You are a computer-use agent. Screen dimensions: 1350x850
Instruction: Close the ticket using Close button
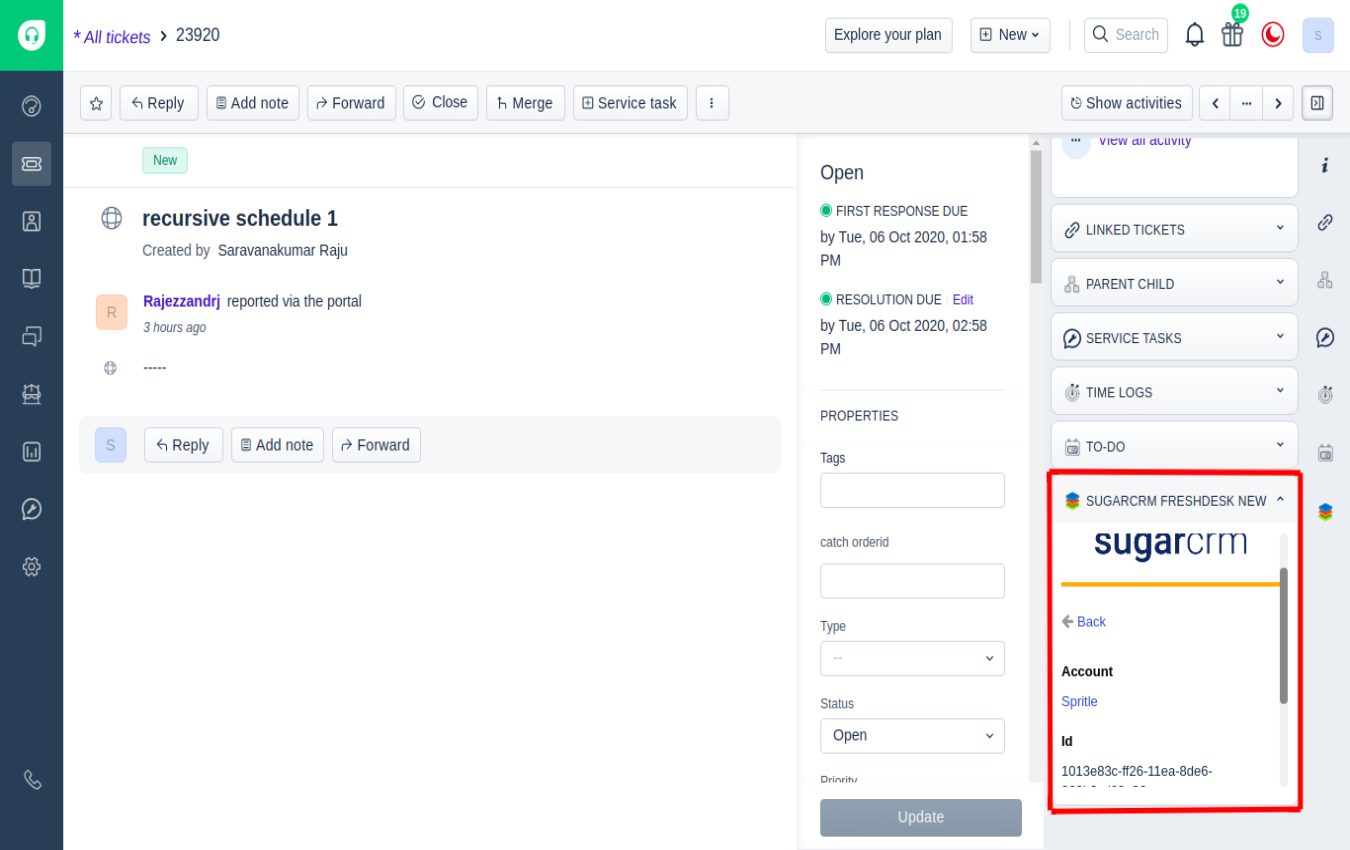click(x=440, y=103)
